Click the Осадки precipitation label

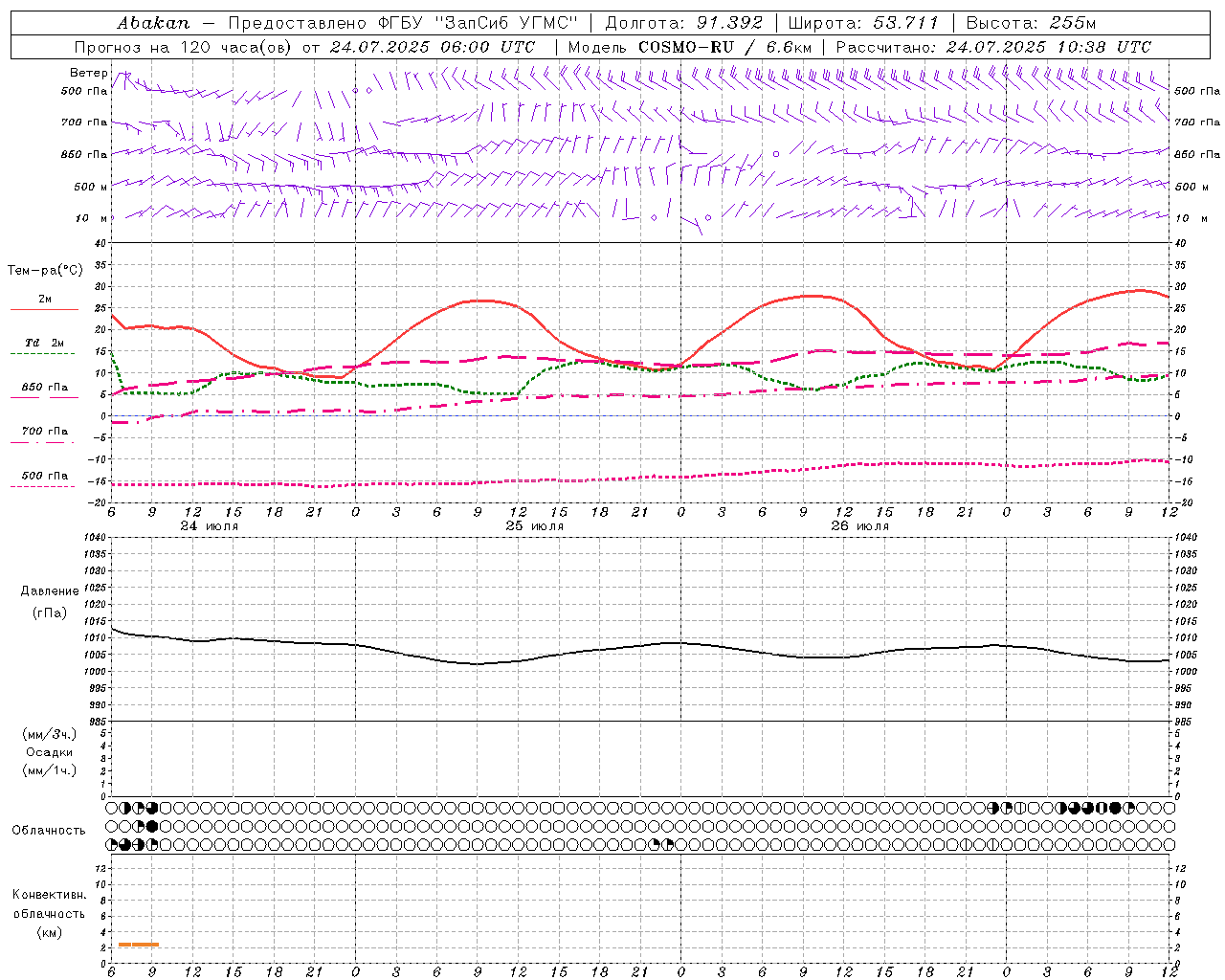(x=50, y=752)
